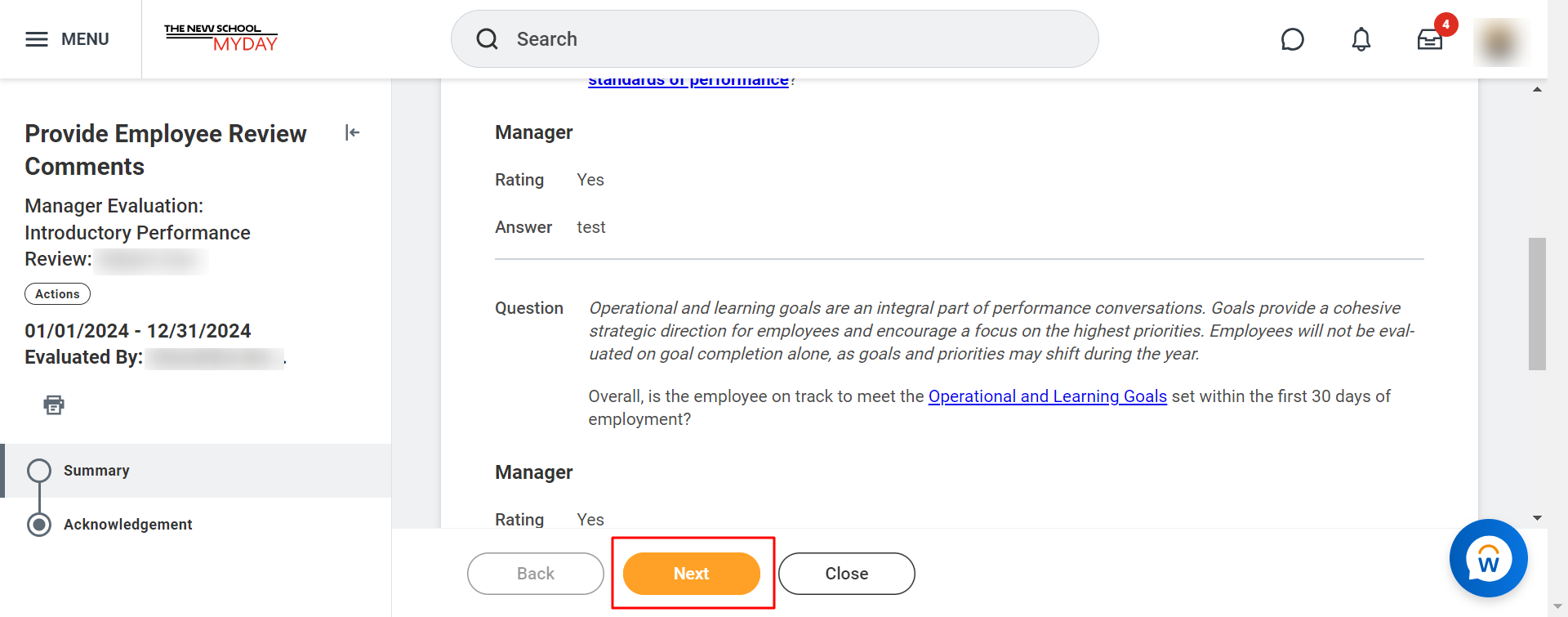Click the printer icon
The image size is (1568, 617).
(54, 405)
